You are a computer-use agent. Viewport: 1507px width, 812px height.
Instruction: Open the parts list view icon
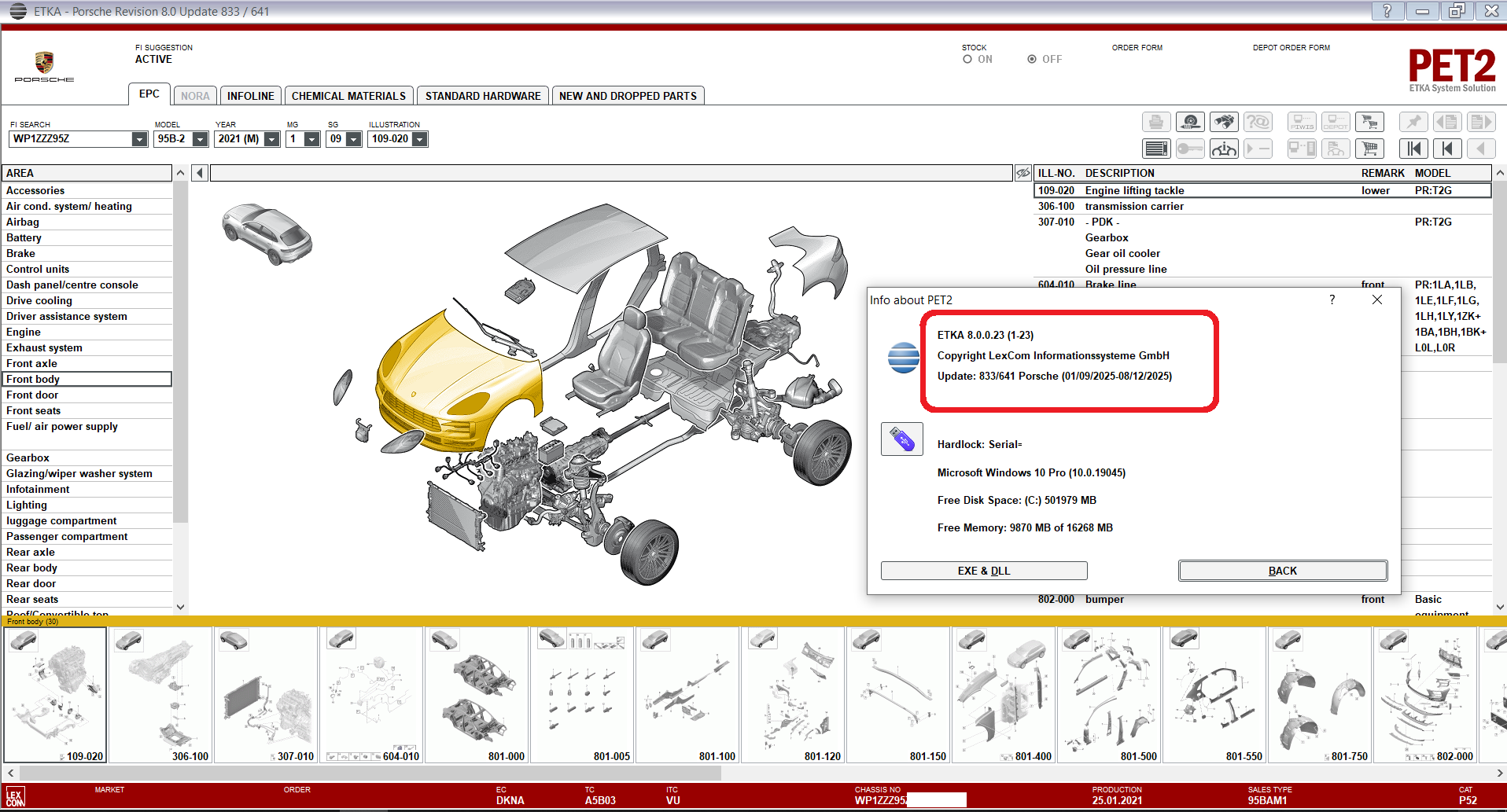pos(1155,149)
